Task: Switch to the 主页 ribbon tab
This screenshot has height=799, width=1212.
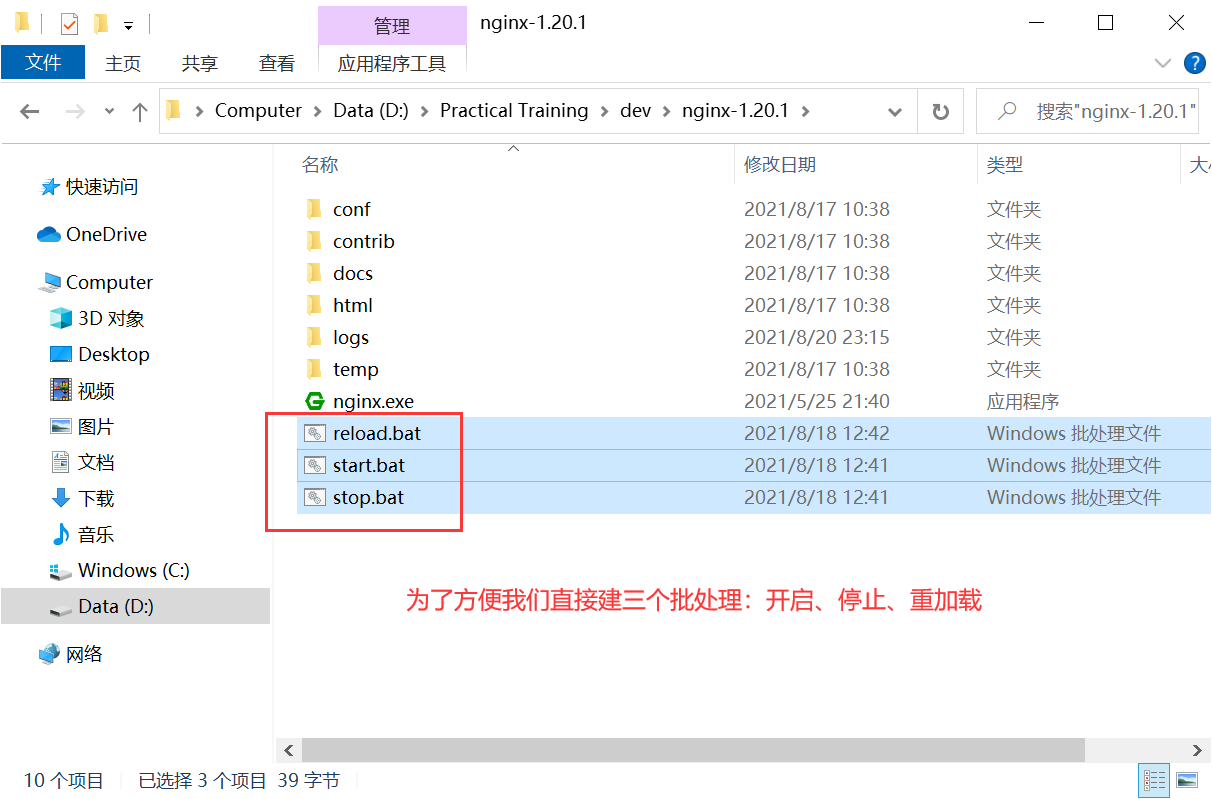Action: pyautogui.click(x=123, y=63)
